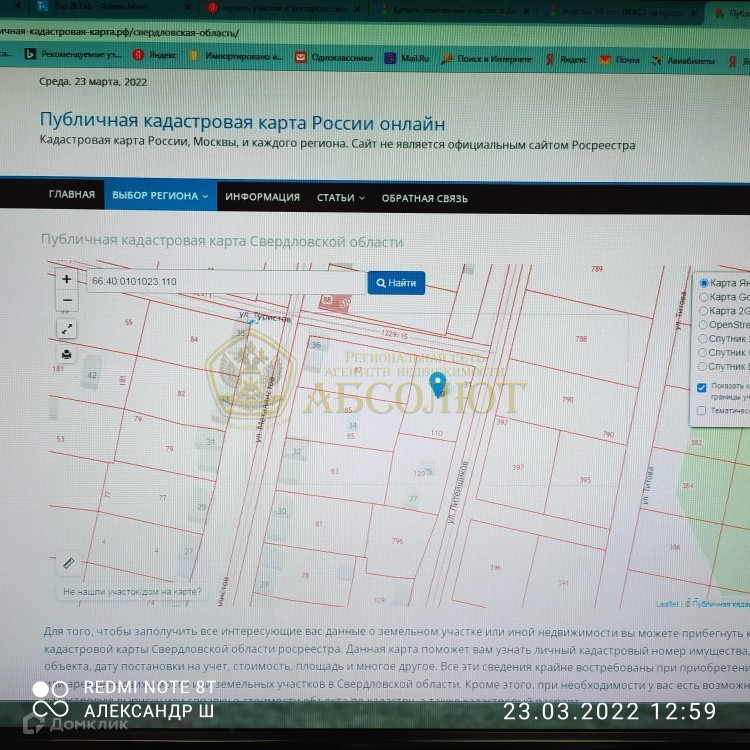Print the map using printer icon
The width and height of the screenshot is (750, 750).
point(67,354)
